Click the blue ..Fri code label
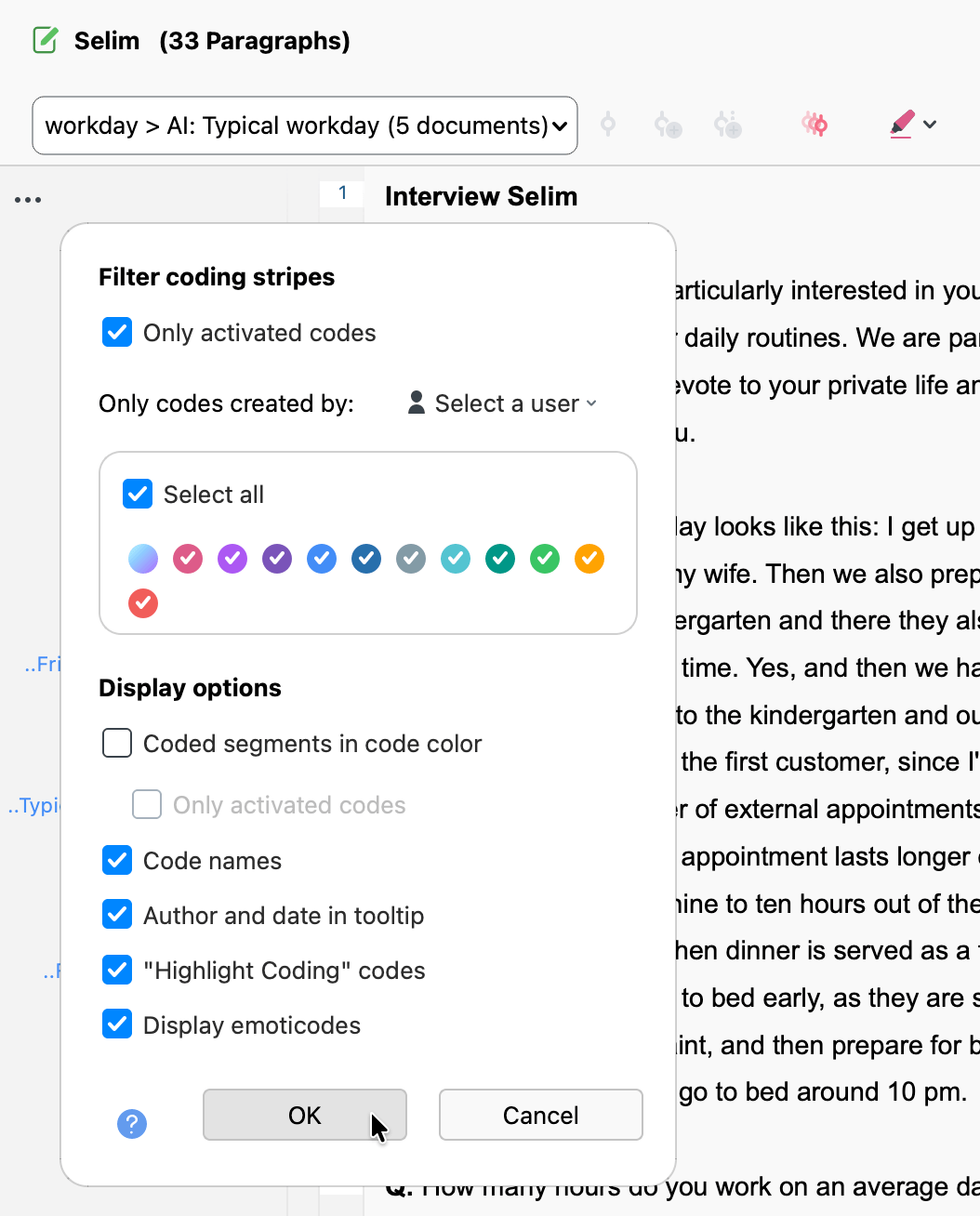The height and width of the screenshot is (1216, 980). click(x=42, y=664)
